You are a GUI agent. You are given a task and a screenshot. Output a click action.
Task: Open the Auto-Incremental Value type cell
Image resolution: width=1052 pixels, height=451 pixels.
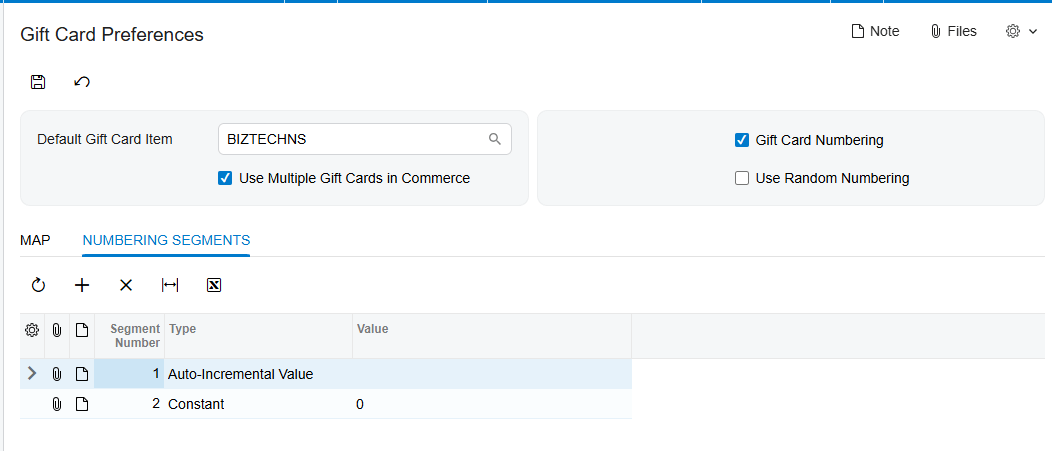[258, 374]
